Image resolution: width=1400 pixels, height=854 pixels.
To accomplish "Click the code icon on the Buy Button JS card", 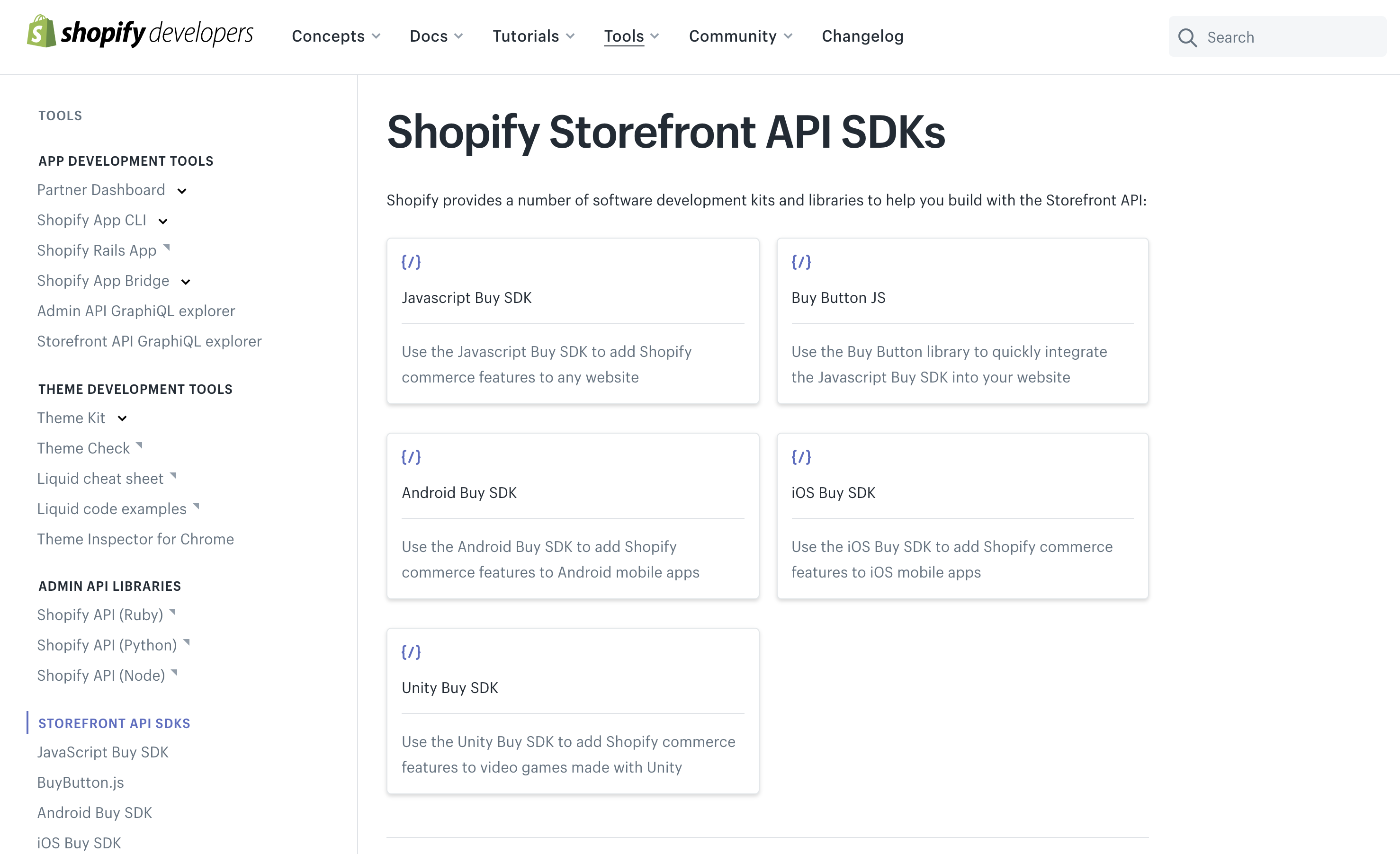I will tap(801, 262).
